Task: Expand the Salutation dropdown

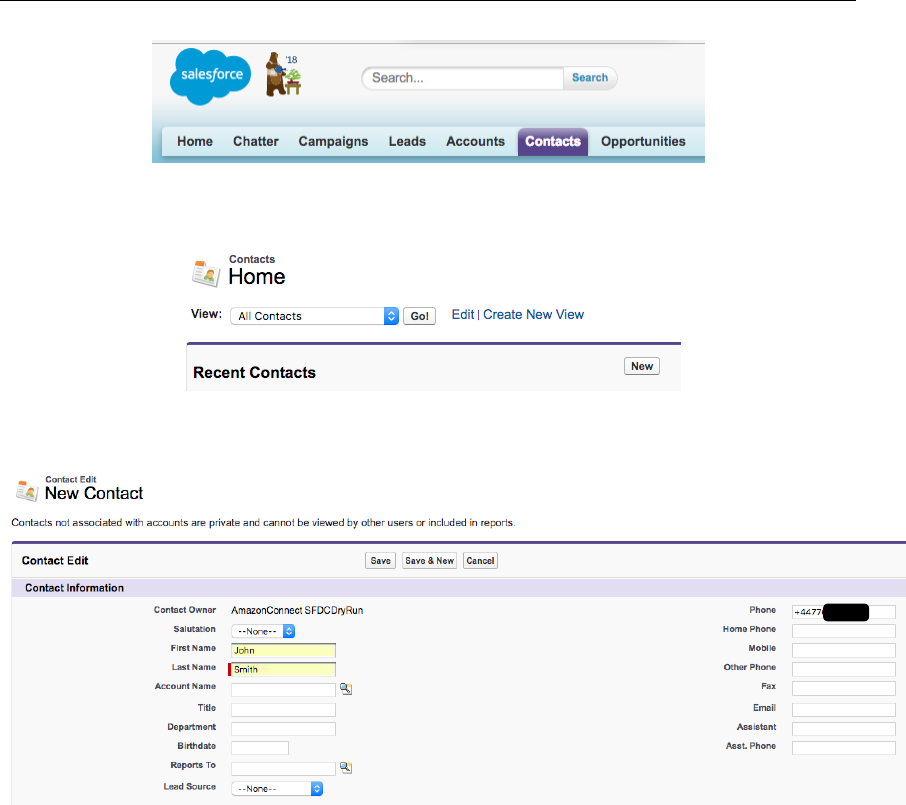Action: tap(263, 631)
